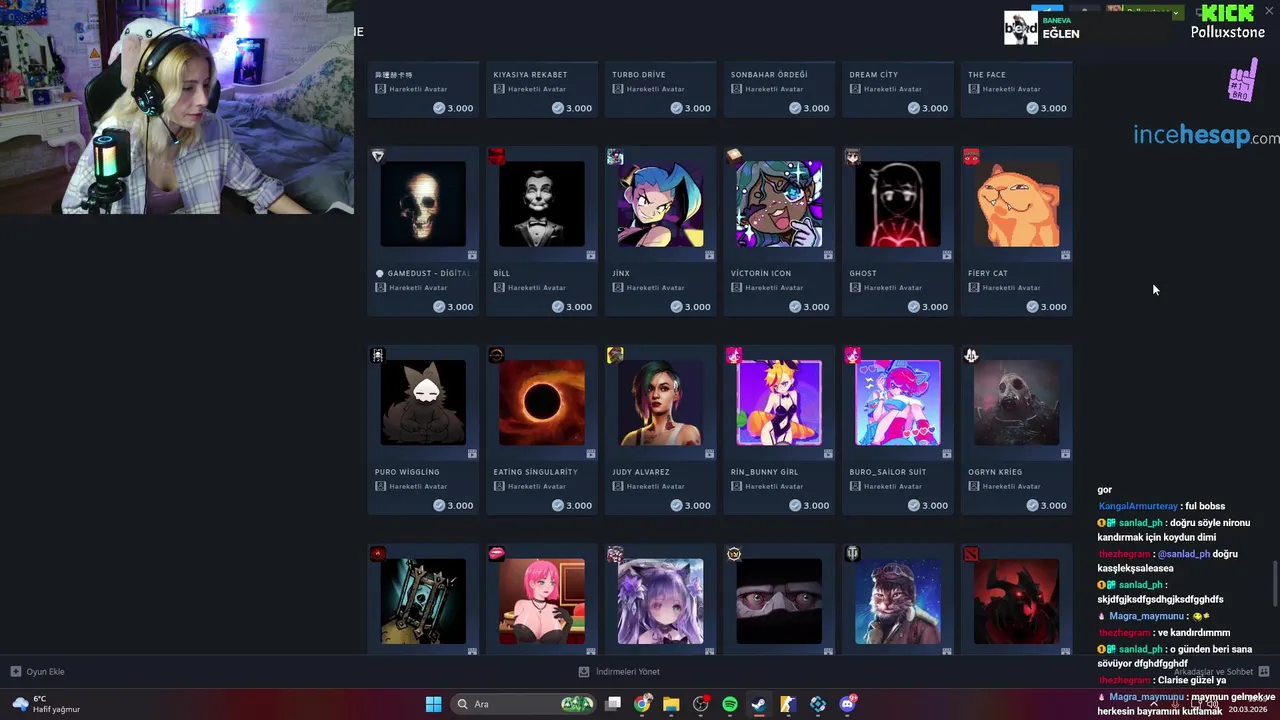
Task: Open Steam from the taskbar
Action: [759, 704]
